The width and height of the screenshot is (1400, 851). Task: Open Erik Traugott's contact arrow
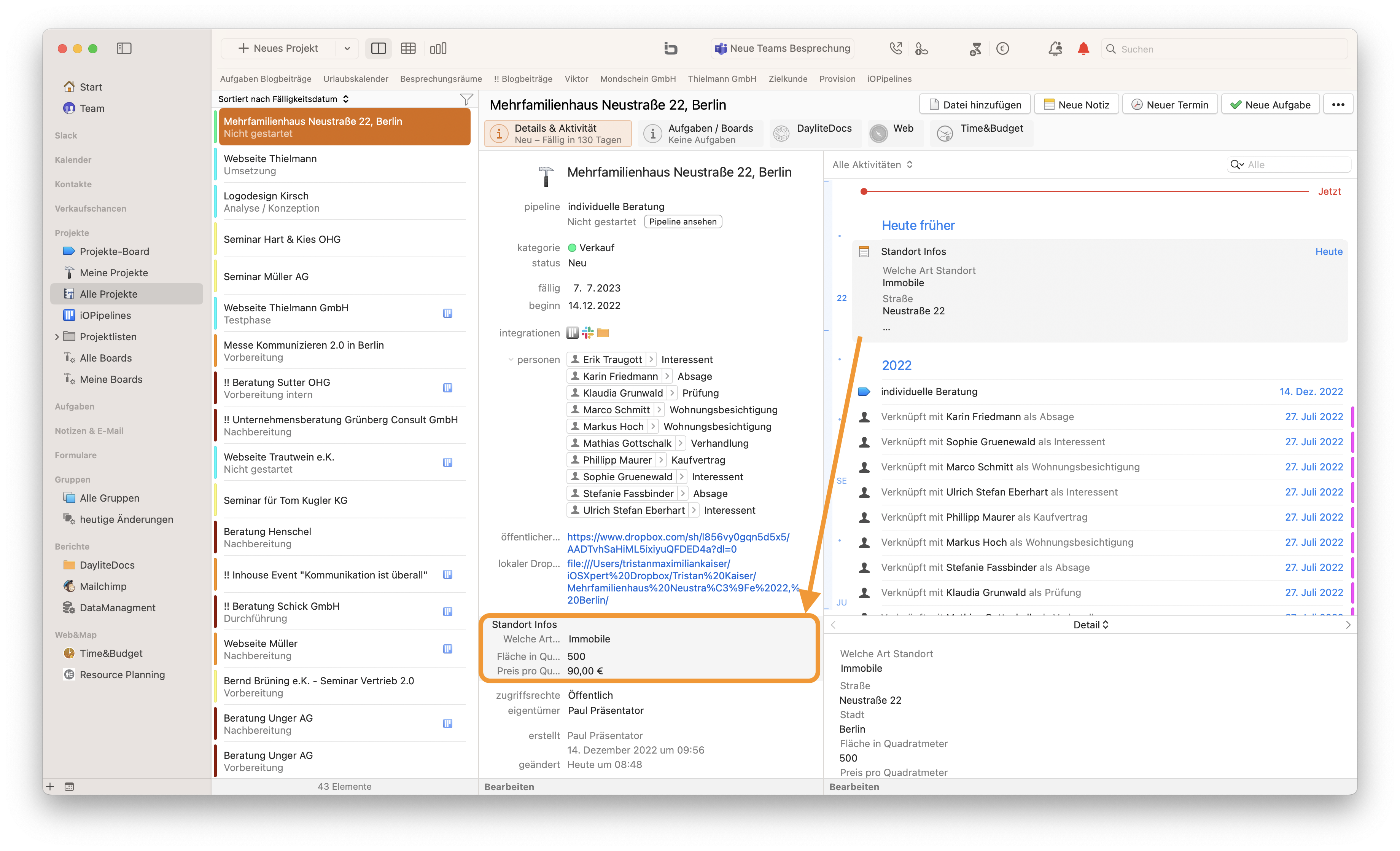(x=651, y=359)
